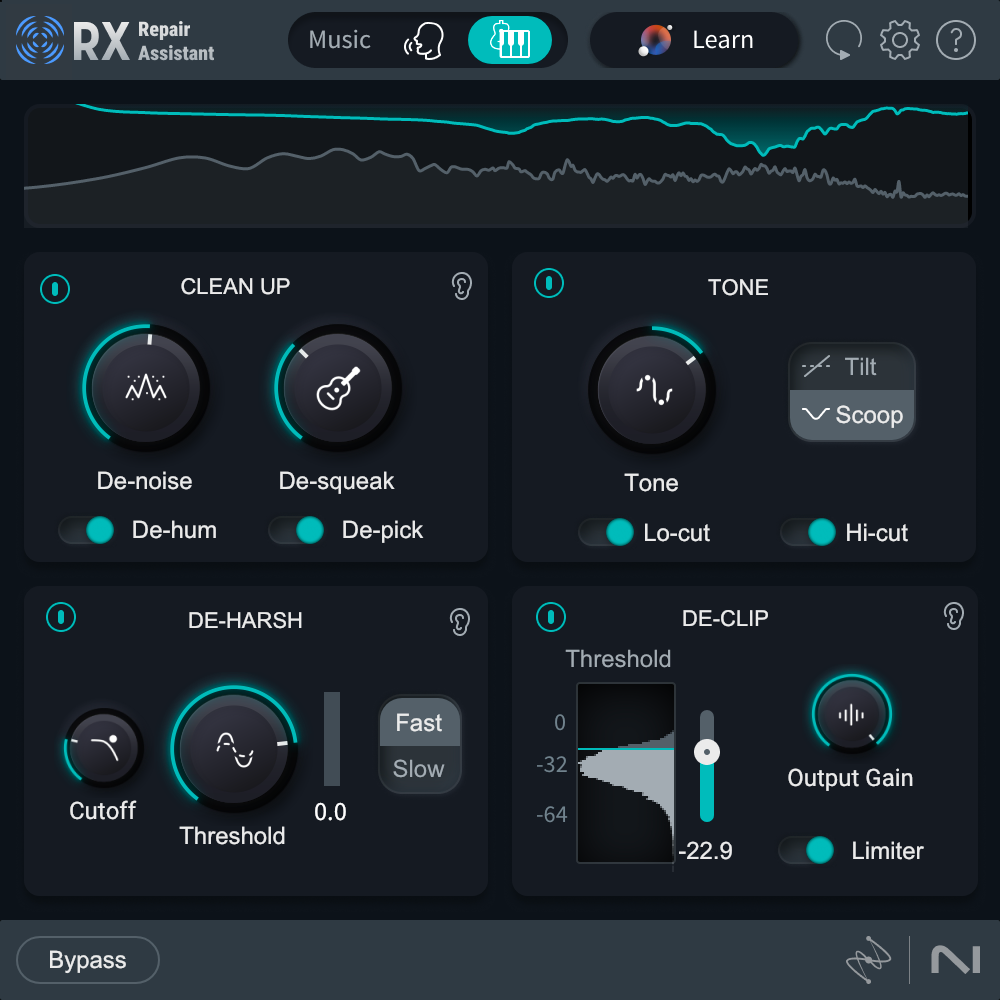Click the De-Clip ear monitor icon
The image size is (1000, 1000).
(953, 618)
